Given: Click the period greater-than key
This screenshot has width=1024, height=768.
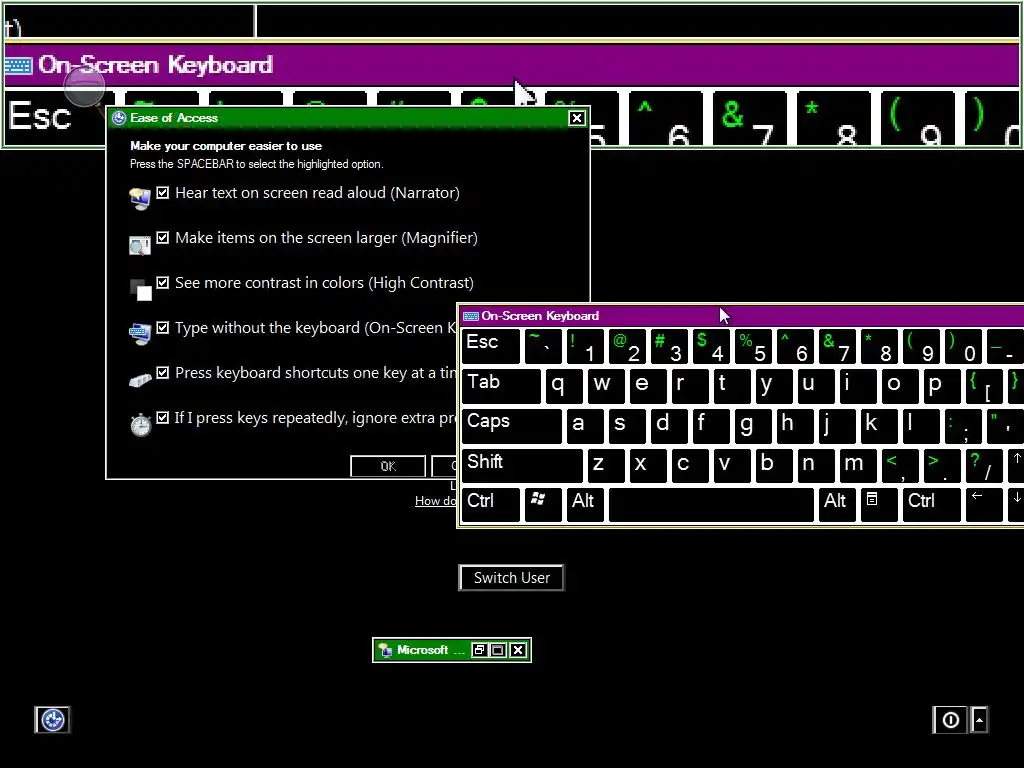Looking at the screenshot, I should (942, 466).
